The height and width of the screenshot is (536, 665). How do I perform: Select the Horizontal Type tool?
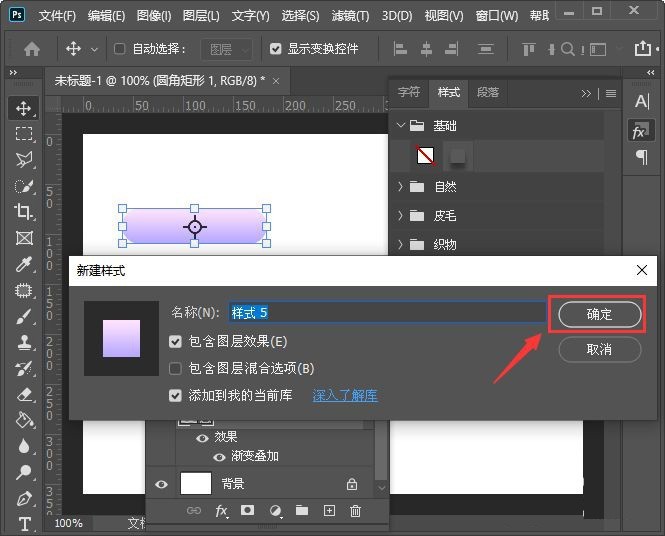coord(25,524)
